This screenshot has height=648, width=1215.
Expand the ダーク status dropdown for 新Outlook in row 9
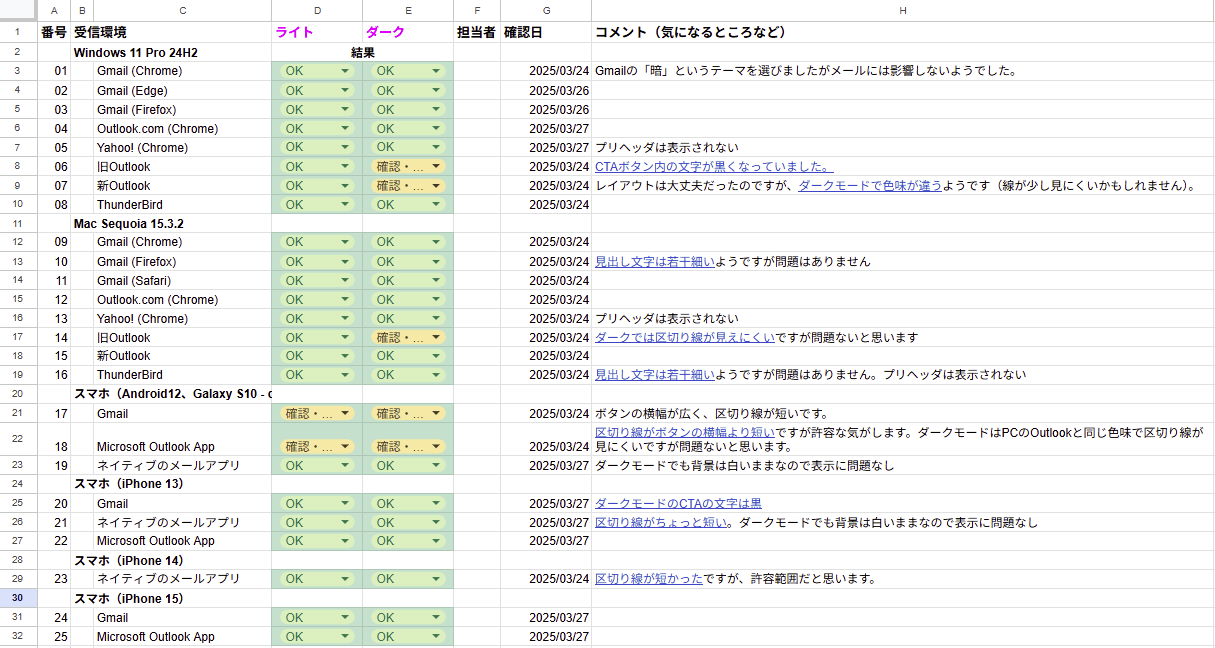(x=436, y=186)
